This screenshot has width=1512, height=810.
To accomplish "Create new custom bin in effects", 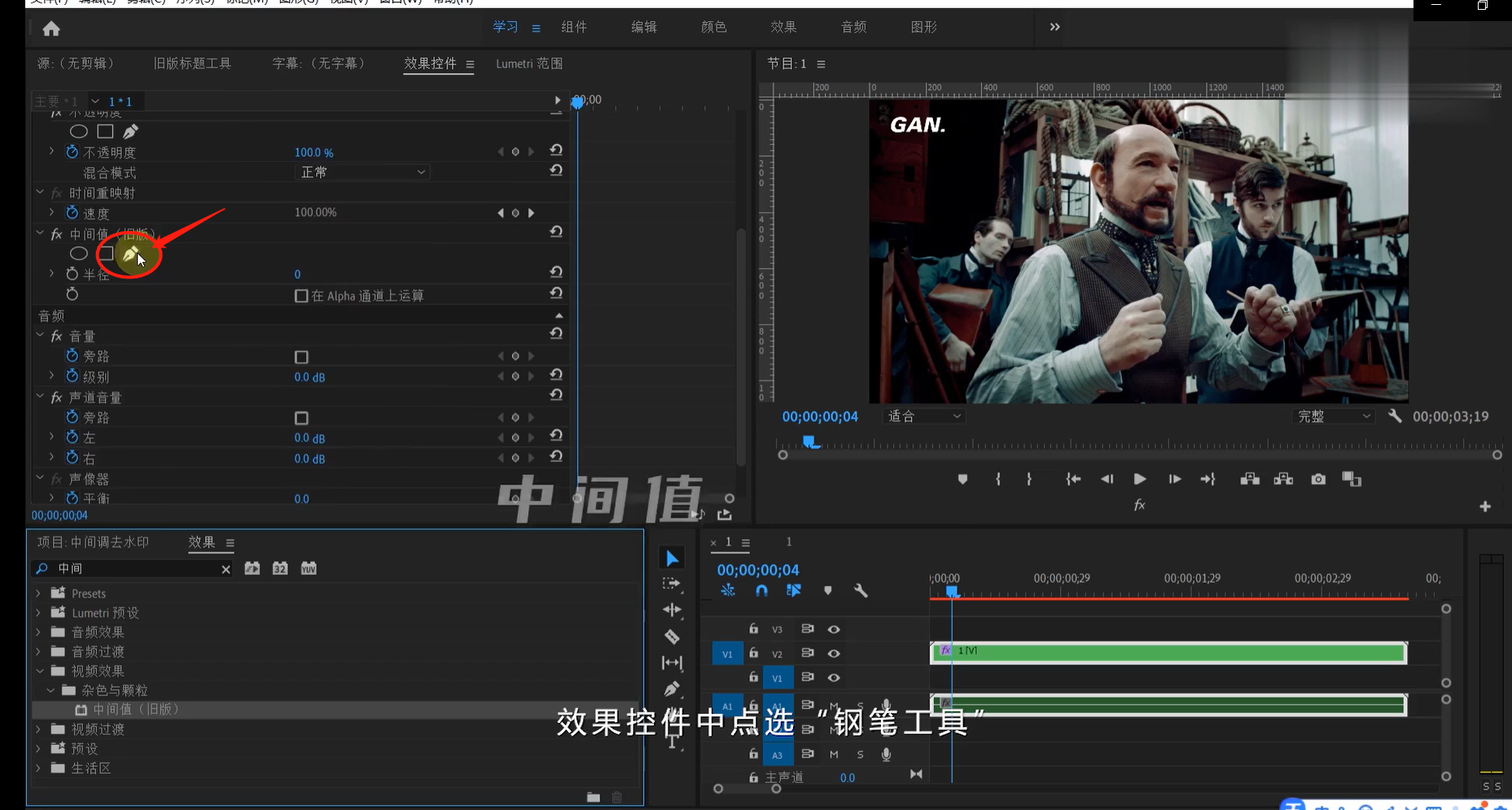I will 593,797.
